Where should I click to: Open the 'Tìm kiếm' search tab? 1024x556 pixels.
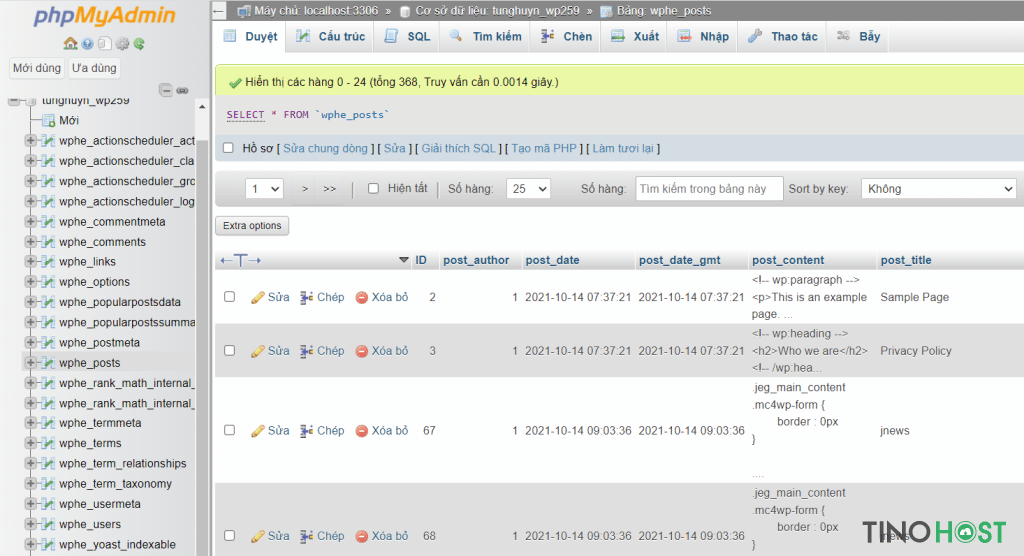(486, 37)
